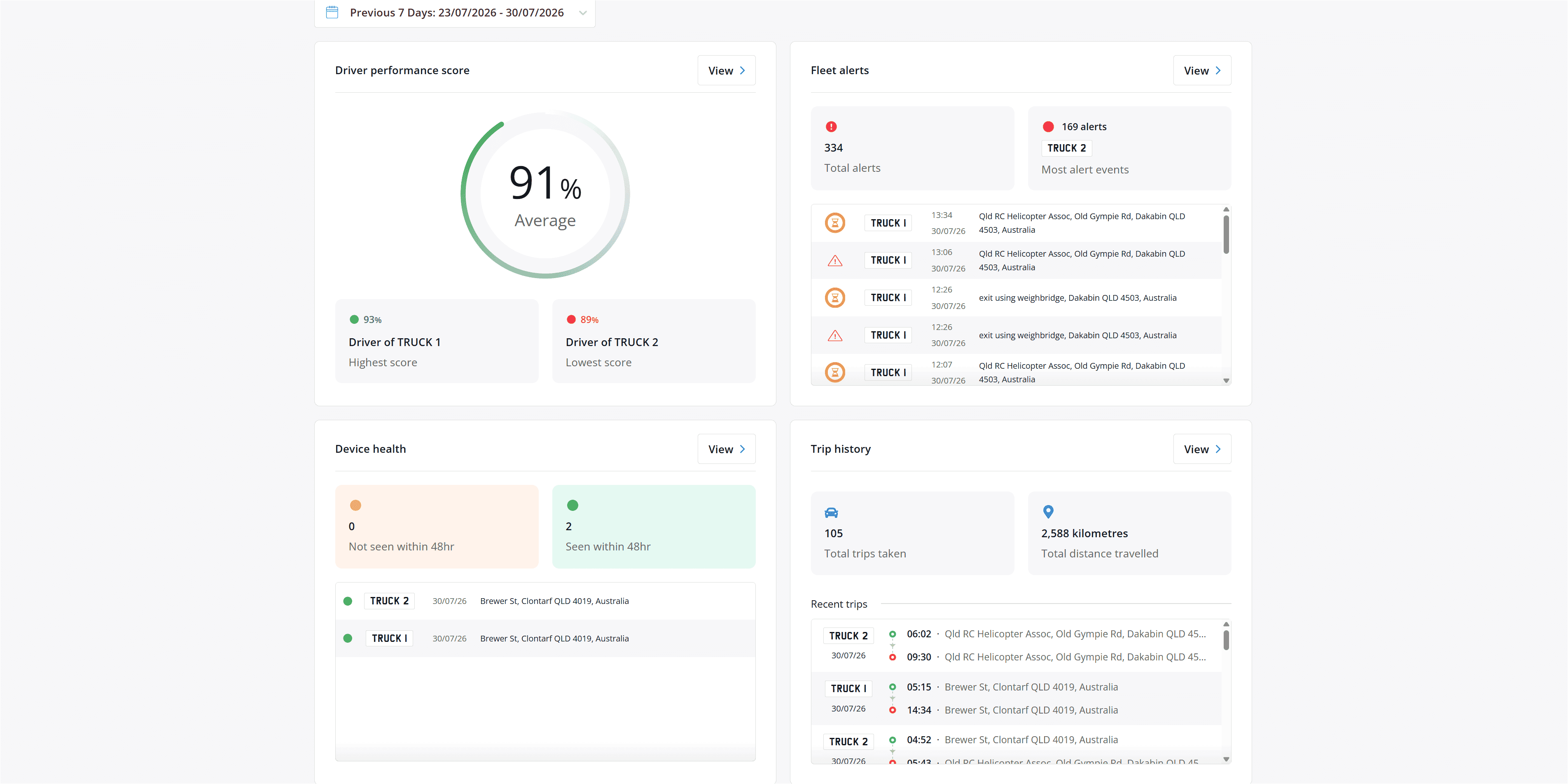Click warning triangle on the 13:06 alert
Screen dimensions: 1568x784
pos(834,260)
